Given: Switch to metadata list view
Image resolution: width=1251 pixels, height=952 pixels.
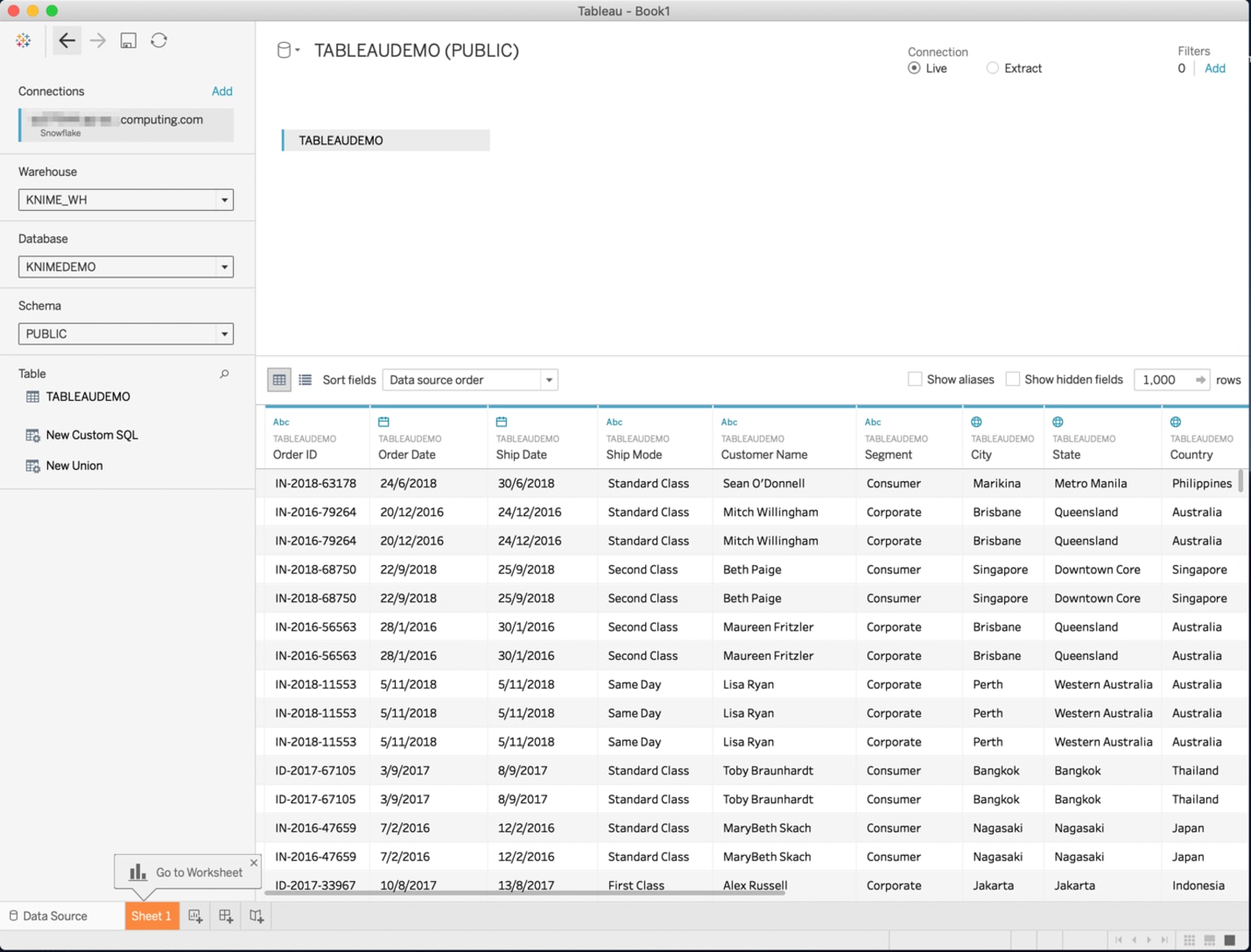Looking at the screenshot, I should coord(305,379).
